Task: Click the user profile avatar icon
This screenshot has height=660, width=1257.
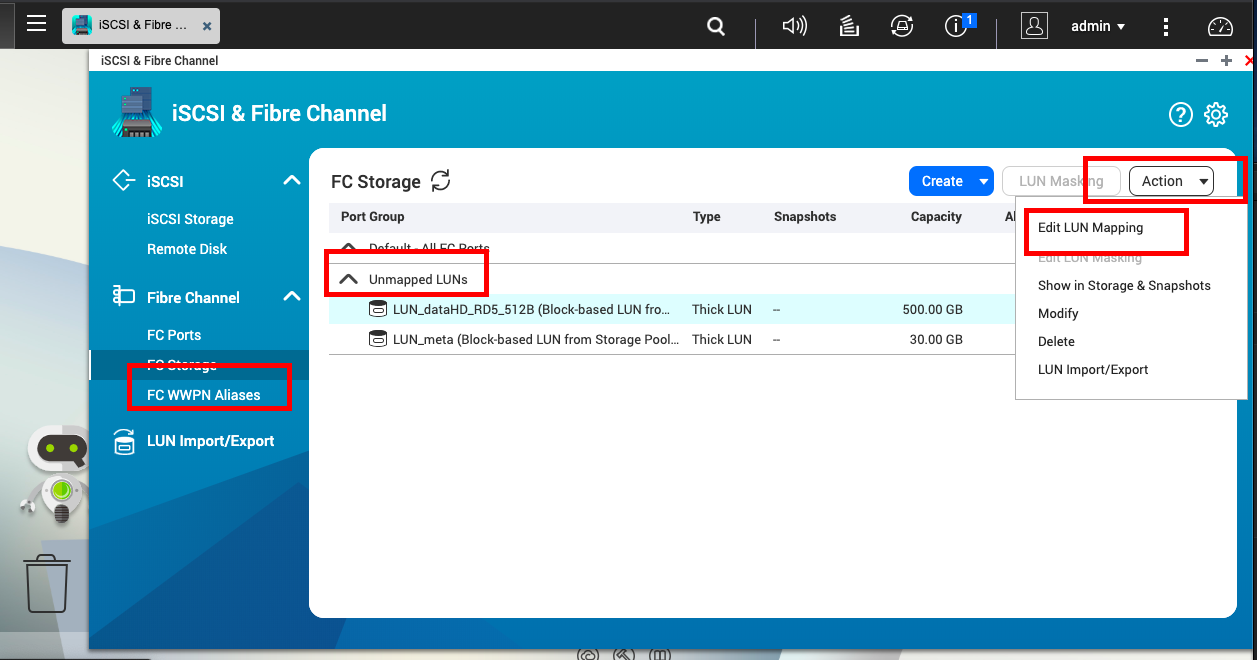Action: (x=1034, y=26)
